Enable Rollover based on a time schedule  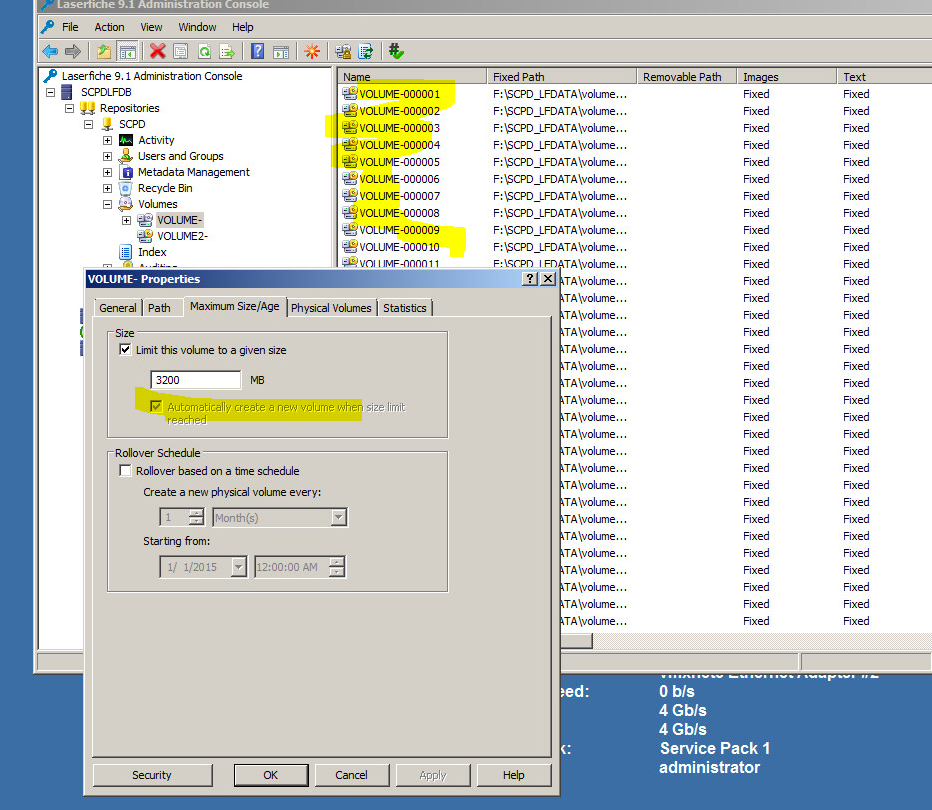click(x=125, y=471)
